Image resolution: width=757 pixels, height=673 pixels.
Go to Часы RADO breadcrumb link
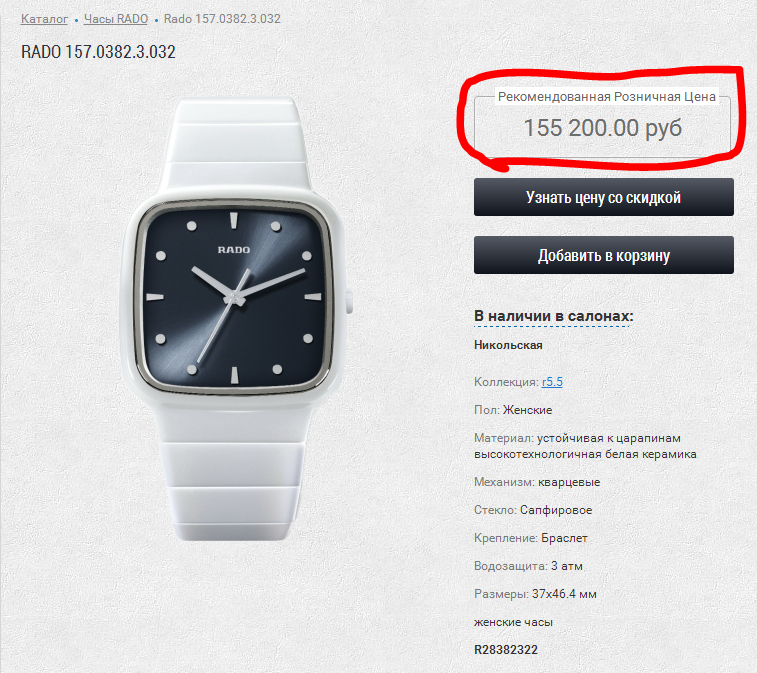(x=116, y=19)
